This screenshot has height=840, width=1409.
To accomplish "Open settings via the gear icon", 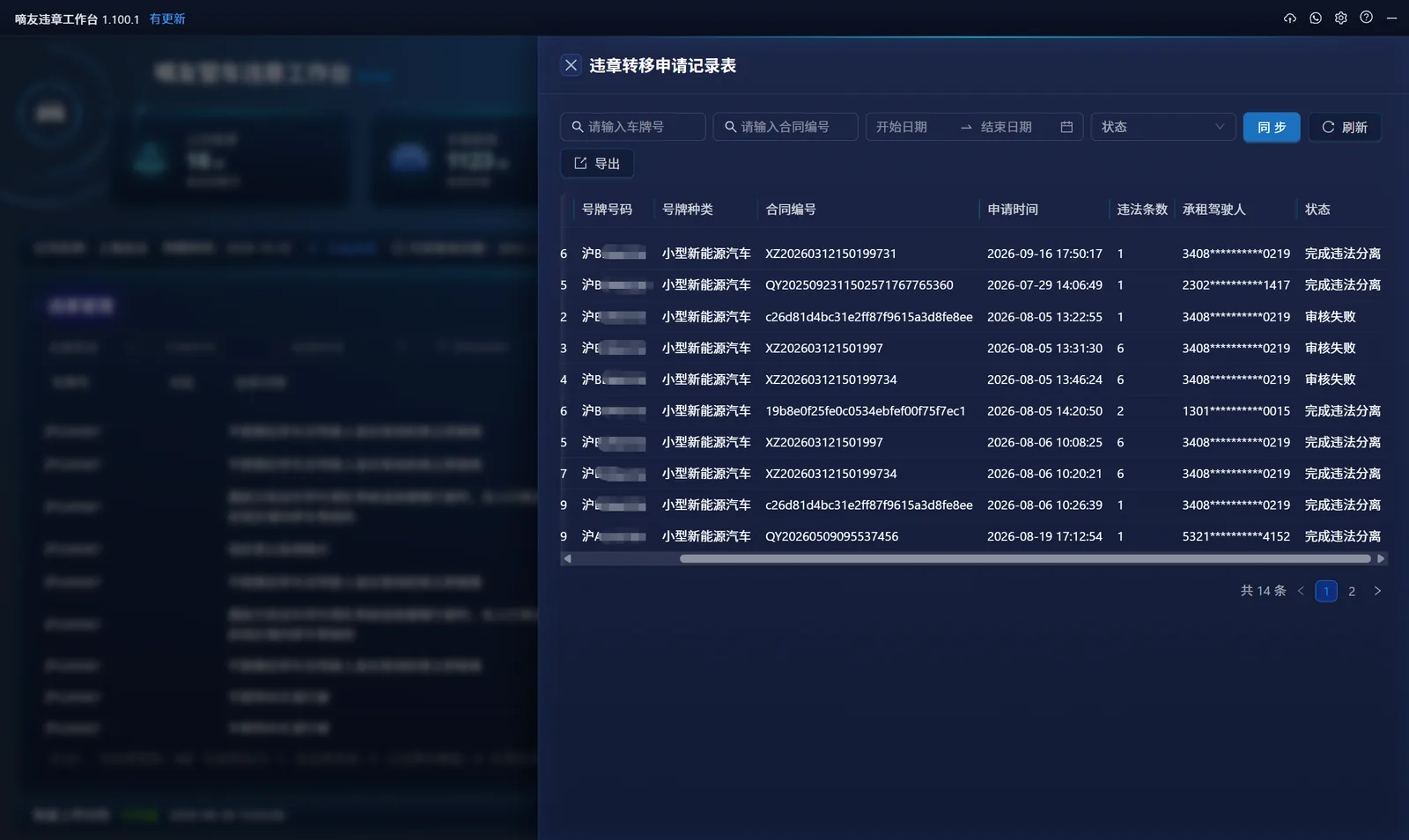I will (1341, 18).
